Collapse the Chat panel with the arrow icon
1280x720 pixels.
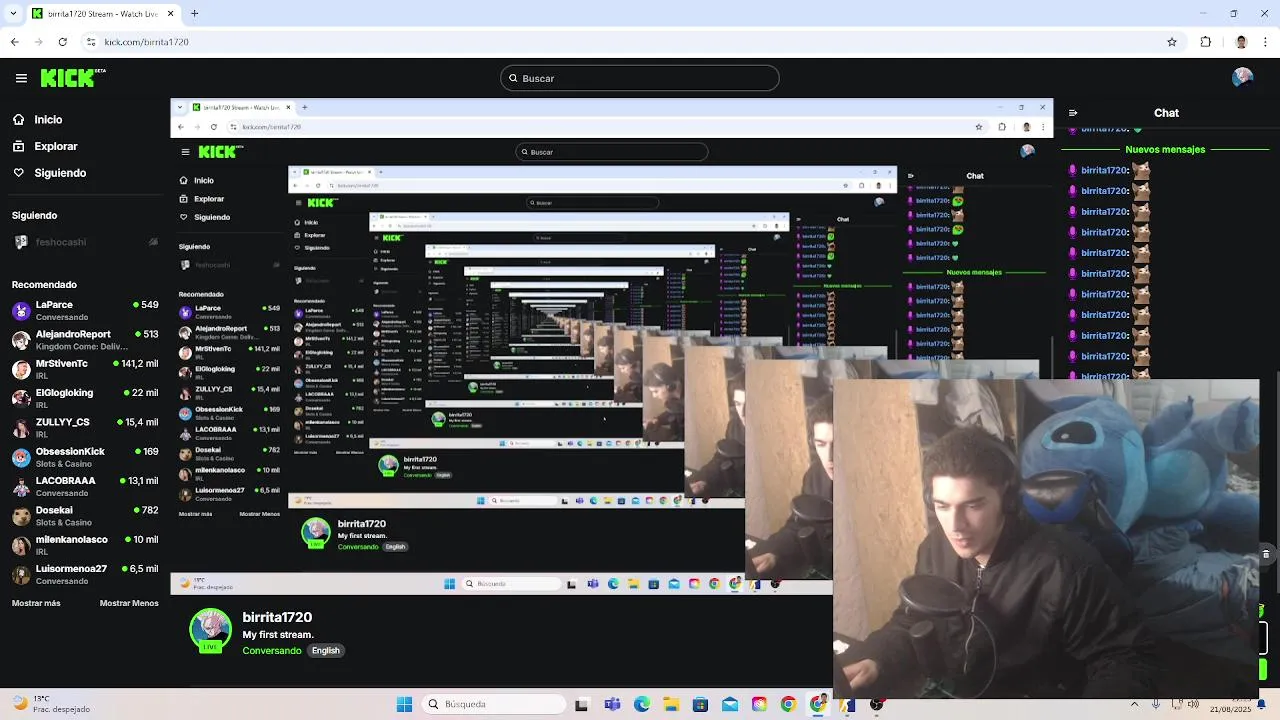1073,113
